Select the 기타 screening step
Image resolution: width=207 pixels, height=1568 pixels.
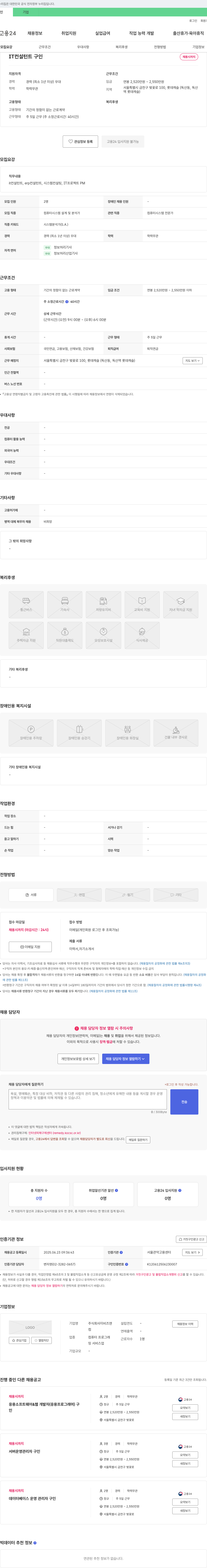[x=176, y=895]
